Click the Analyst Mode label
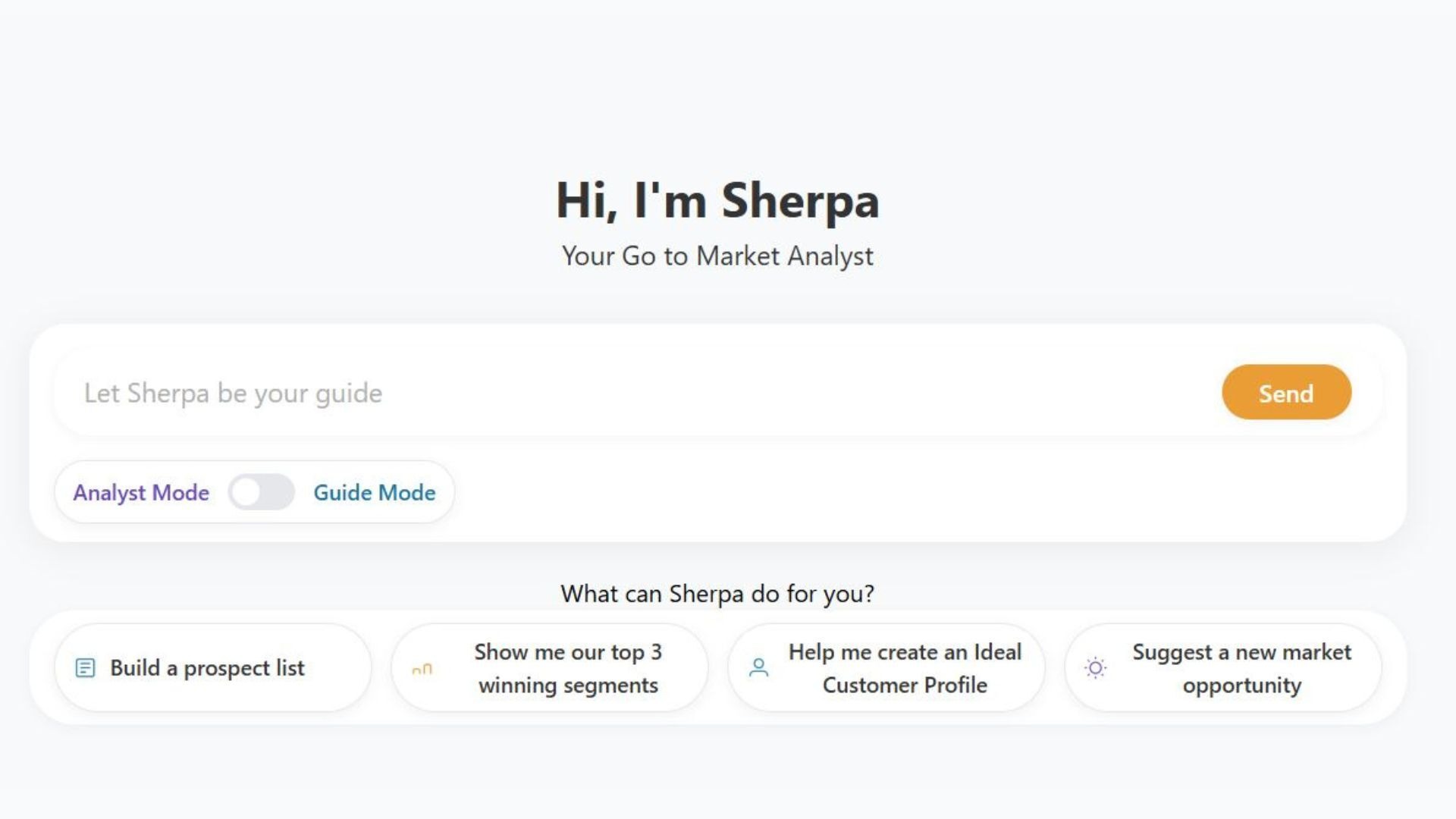This screenshot has height=819, width=1456. [140, 492]
